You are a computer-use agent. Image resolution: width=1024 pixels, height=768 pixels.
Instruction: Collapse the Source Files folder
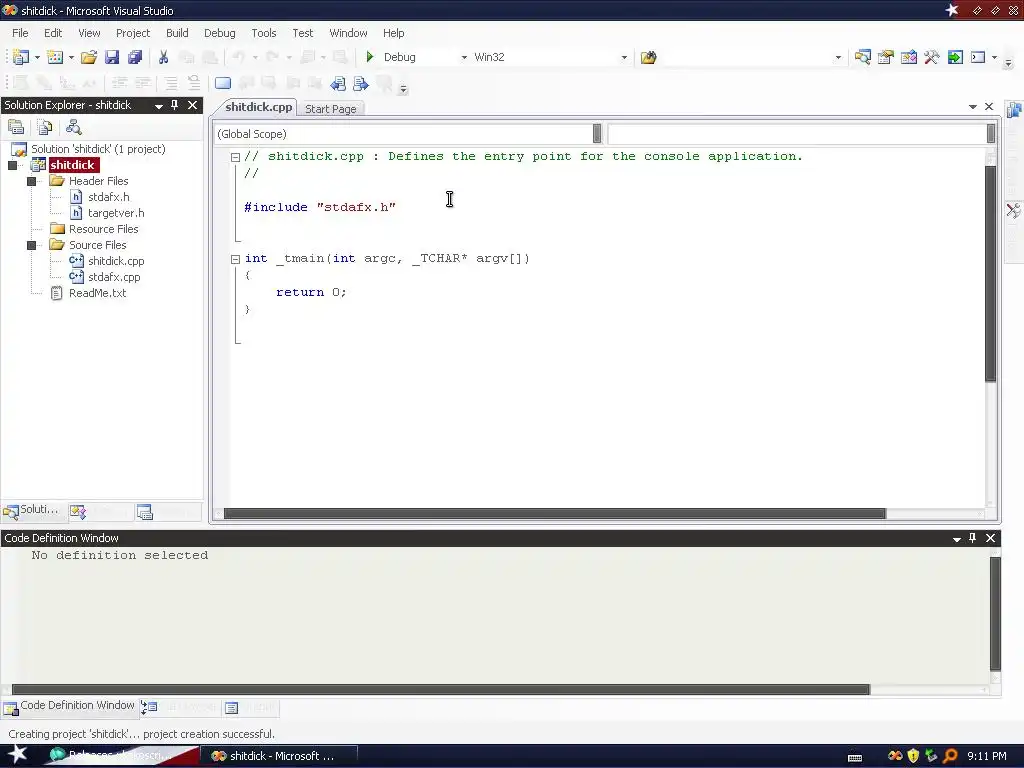coord(31,245)
